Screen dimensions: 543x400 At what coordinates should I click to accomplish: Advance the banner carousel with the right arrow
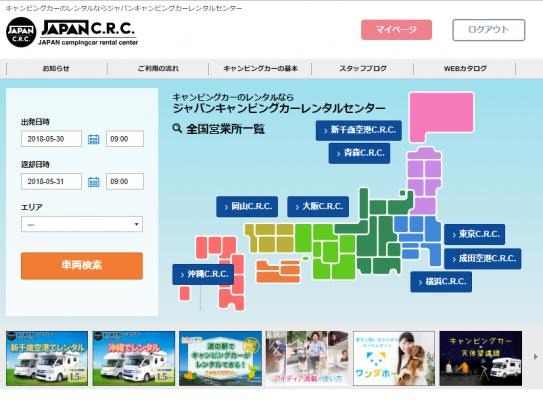click(535, 356)
